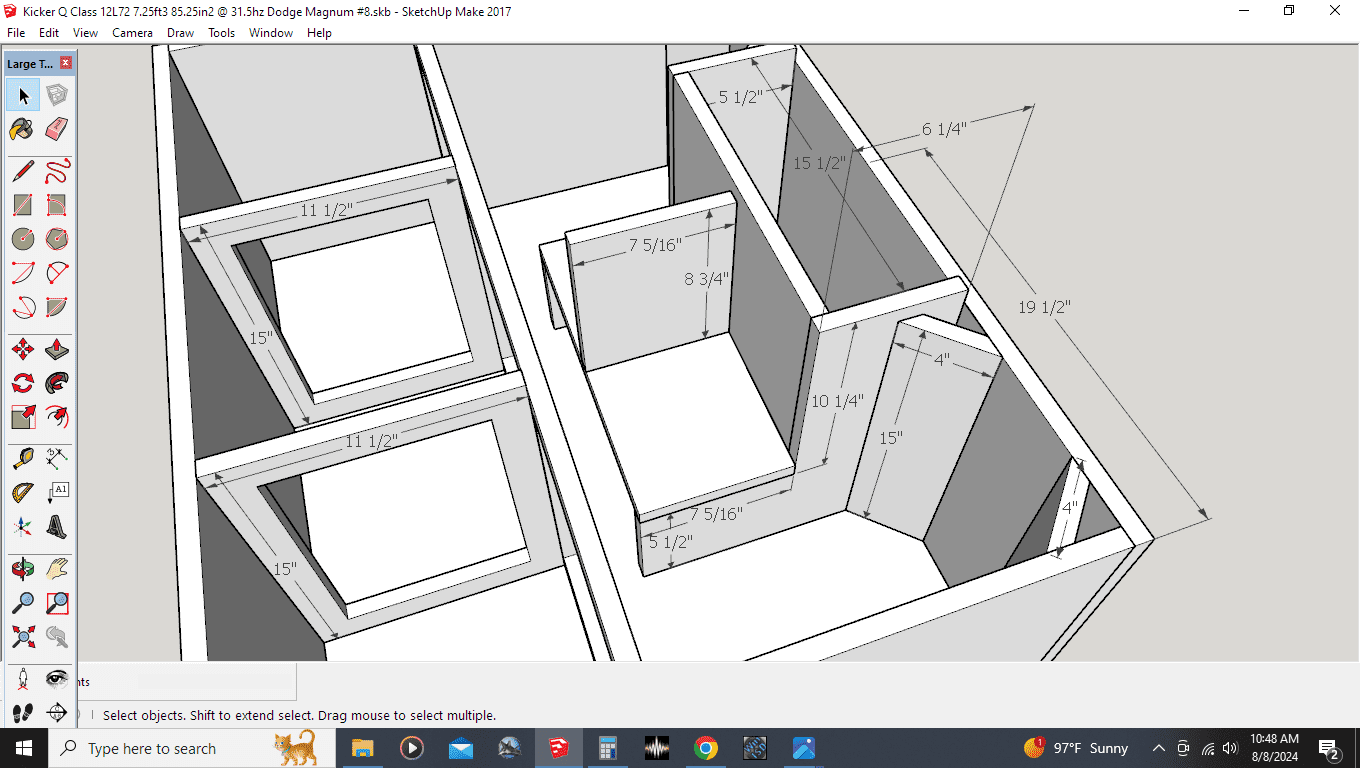1360x768 pixels.
Task: Open Google Chrome from the taskbar
Action: 706,748
